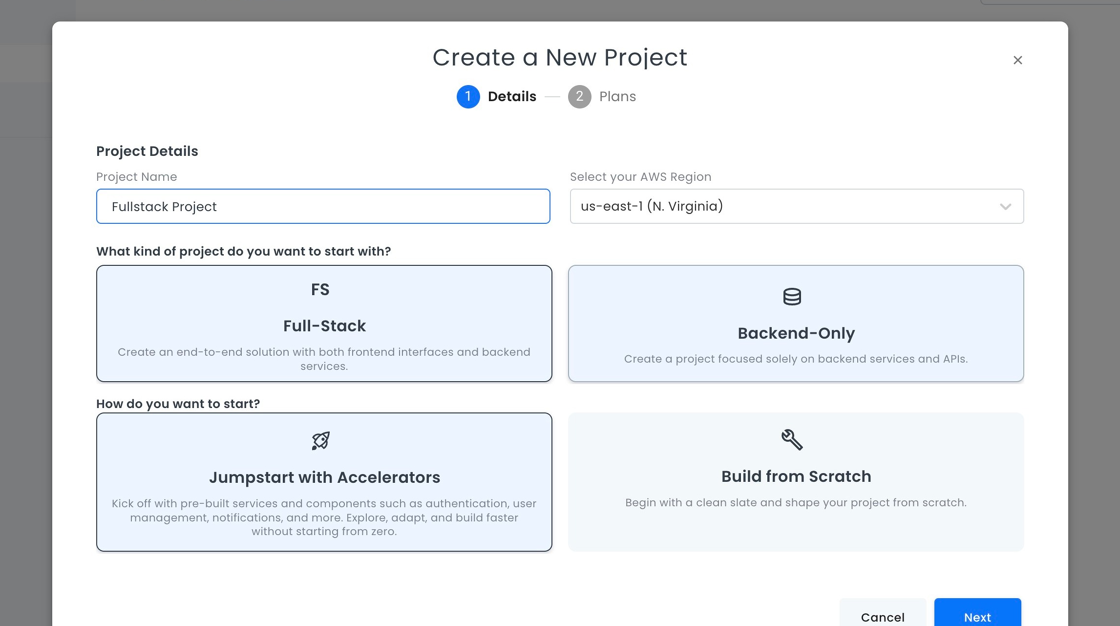Focus the Project Name input field
The image size is (1120, 626).
(323, 207)
